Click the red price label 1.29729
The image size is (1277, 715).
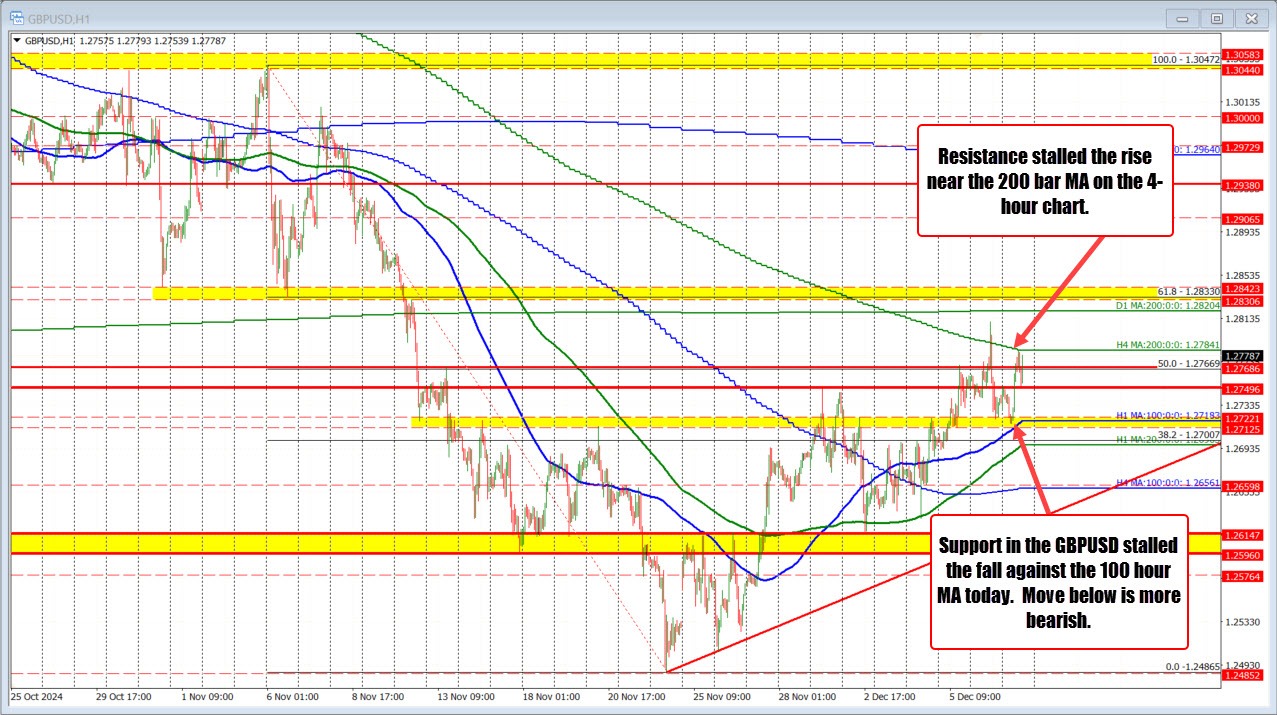1244,147
